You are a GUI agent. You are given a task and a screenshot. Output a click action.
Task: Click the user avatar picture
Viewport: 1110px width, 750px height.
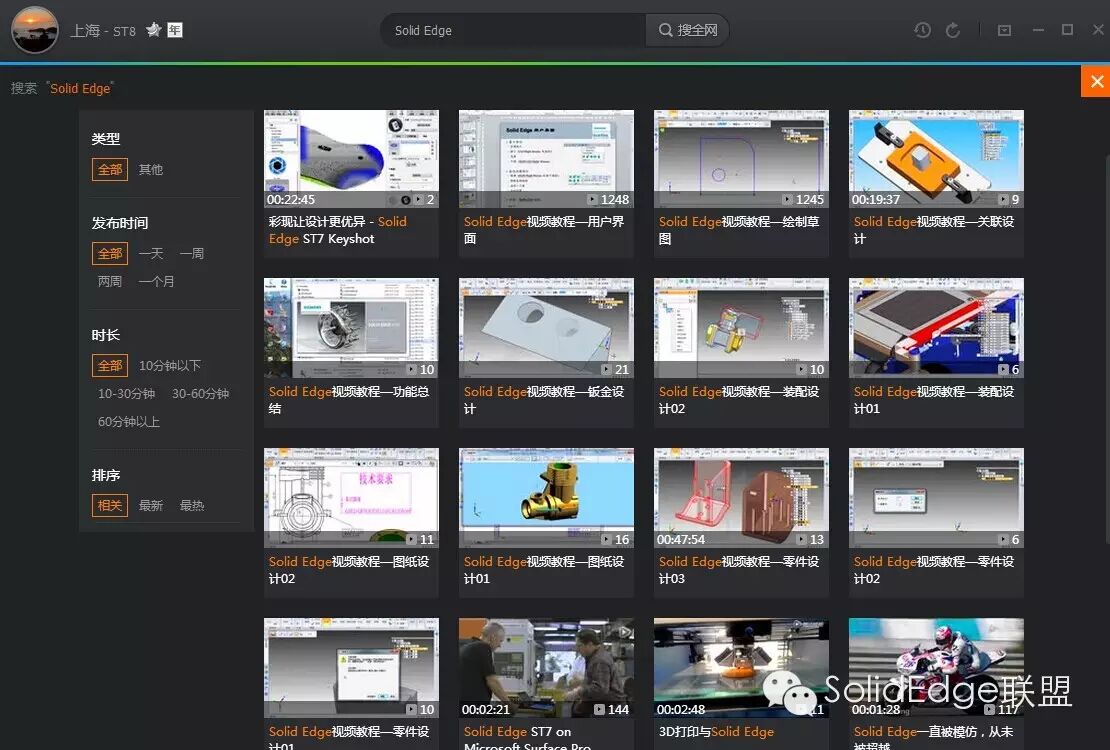pyautogui.click(x=35, y=30)
